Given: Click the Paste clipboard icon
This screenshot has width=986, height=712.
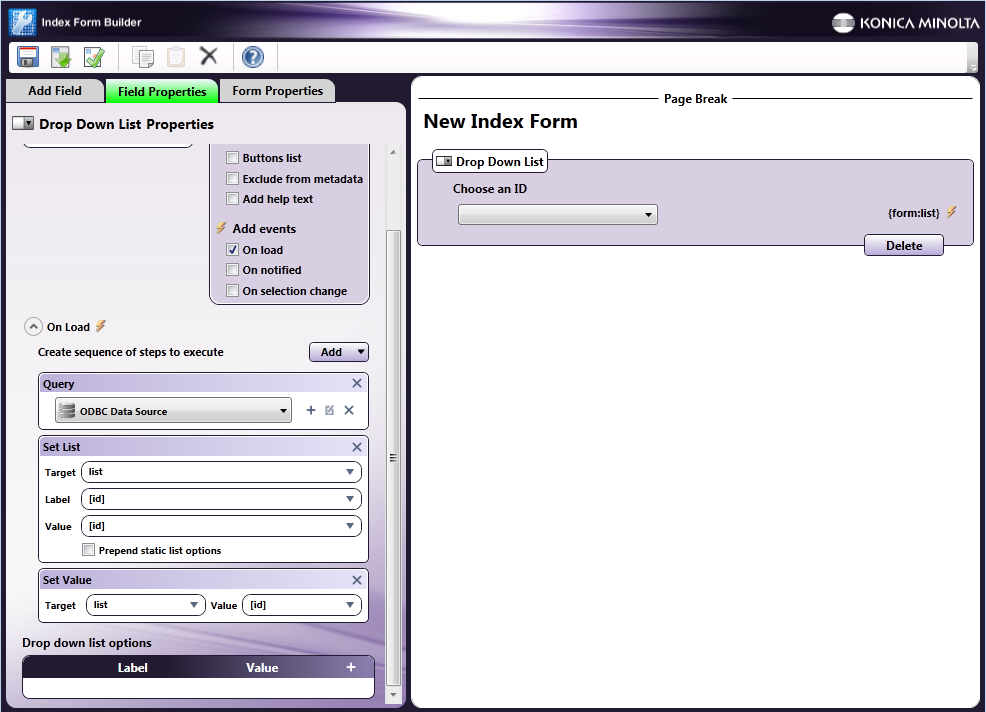Looking at the screenshot, I should [175, 57].
